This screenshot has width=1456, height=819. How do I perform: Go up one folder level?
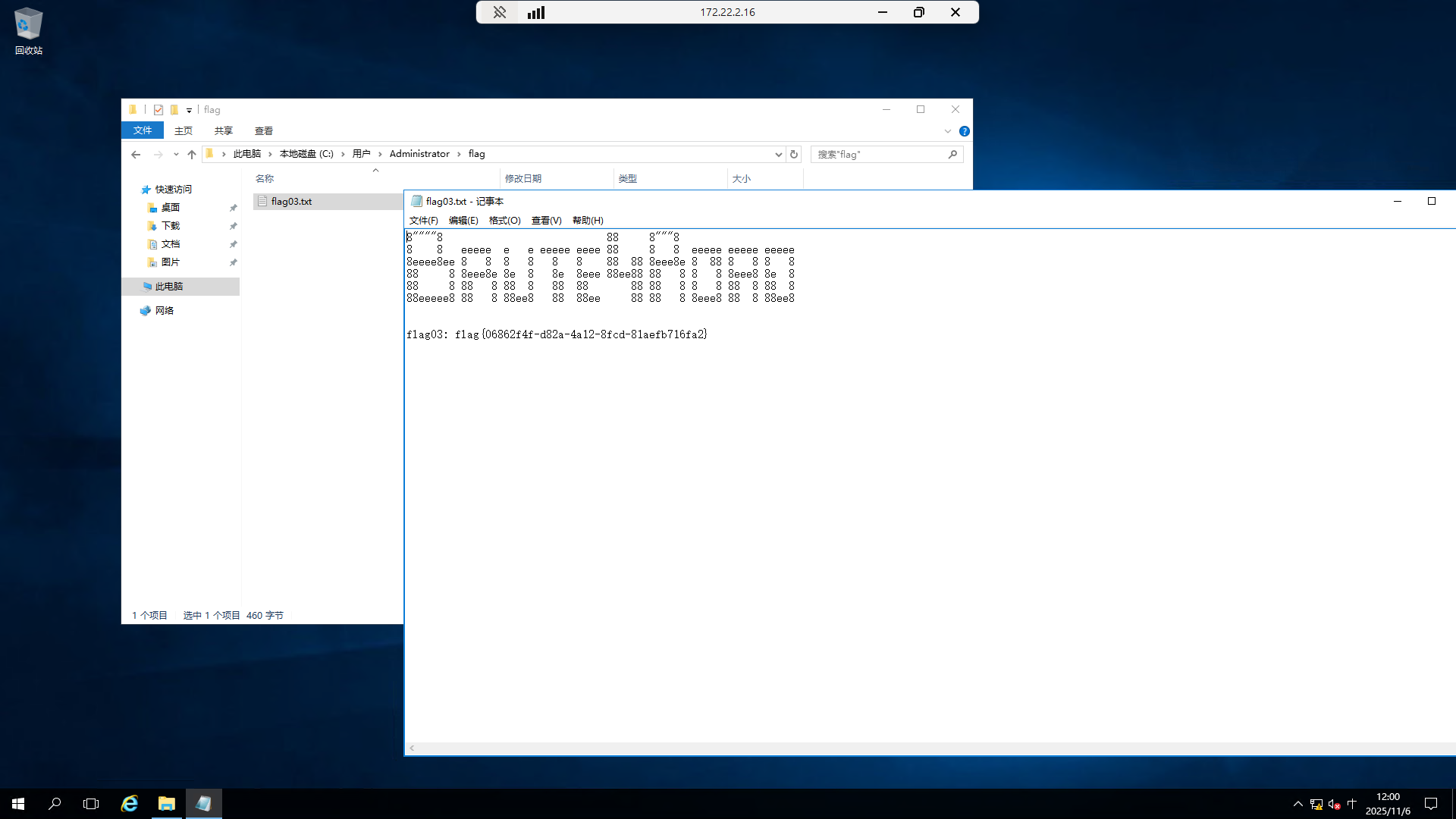(x=192, y=154)
